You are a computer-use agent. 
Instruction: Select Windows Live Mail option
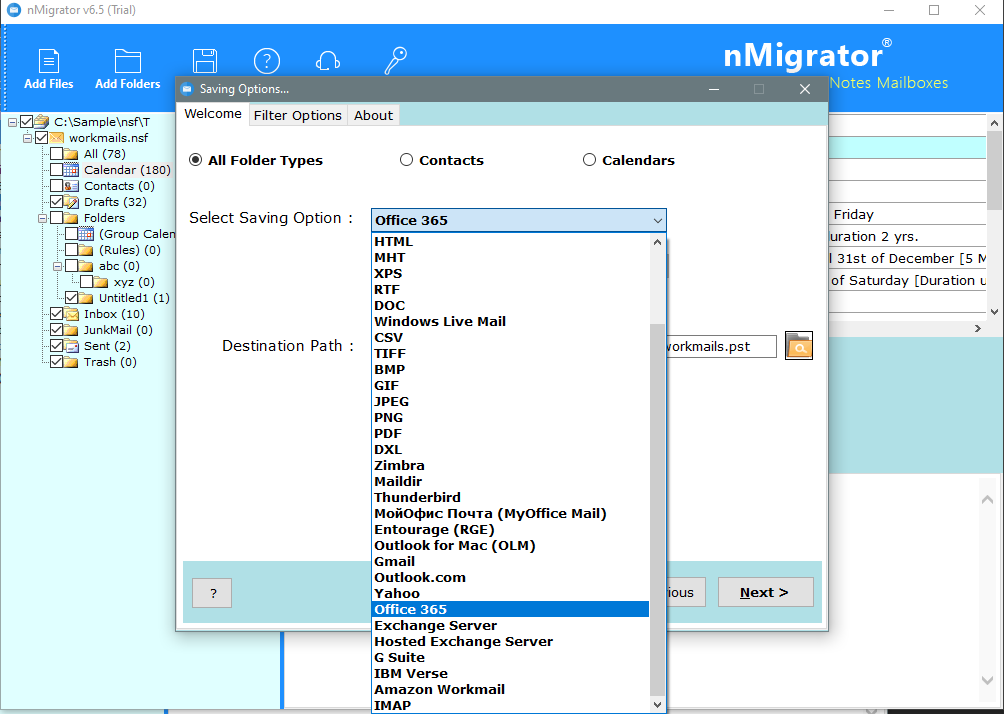[x=510, y=321]
